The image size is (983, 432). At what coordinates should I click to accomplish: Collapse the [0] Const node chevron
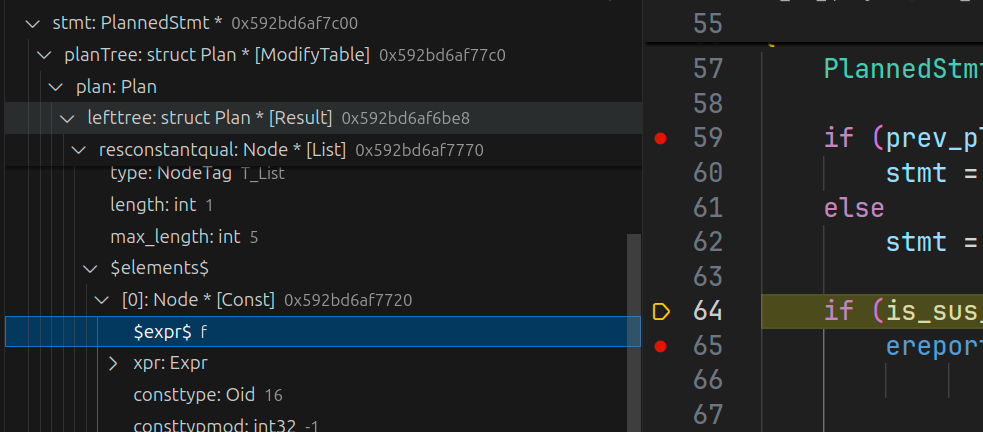(x=102, y=300)
